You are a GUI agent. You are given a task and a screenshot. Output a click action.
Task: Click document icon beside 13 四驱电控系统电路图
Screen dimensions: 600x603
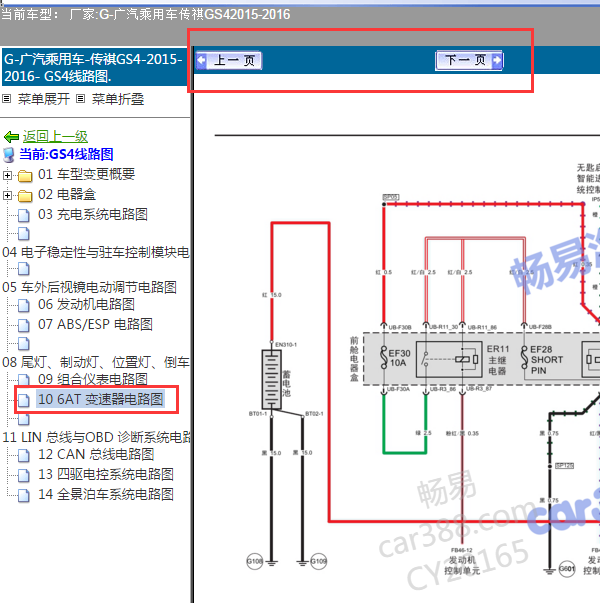coord(24,475)
